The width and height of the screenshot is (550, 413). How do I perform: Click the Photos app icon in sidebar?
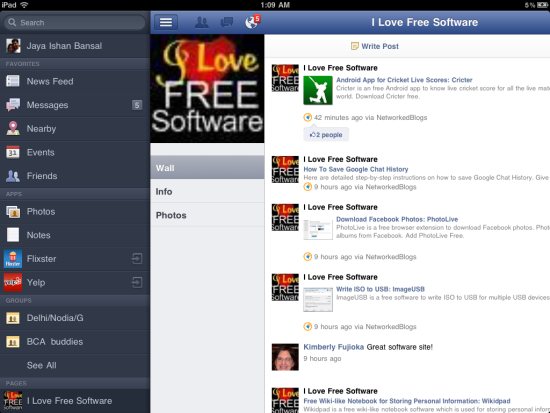click(13, 212)
